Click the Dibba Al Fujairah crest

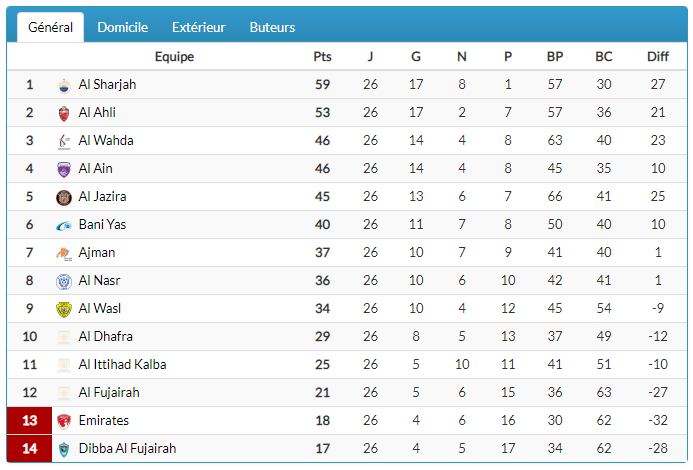64,449
